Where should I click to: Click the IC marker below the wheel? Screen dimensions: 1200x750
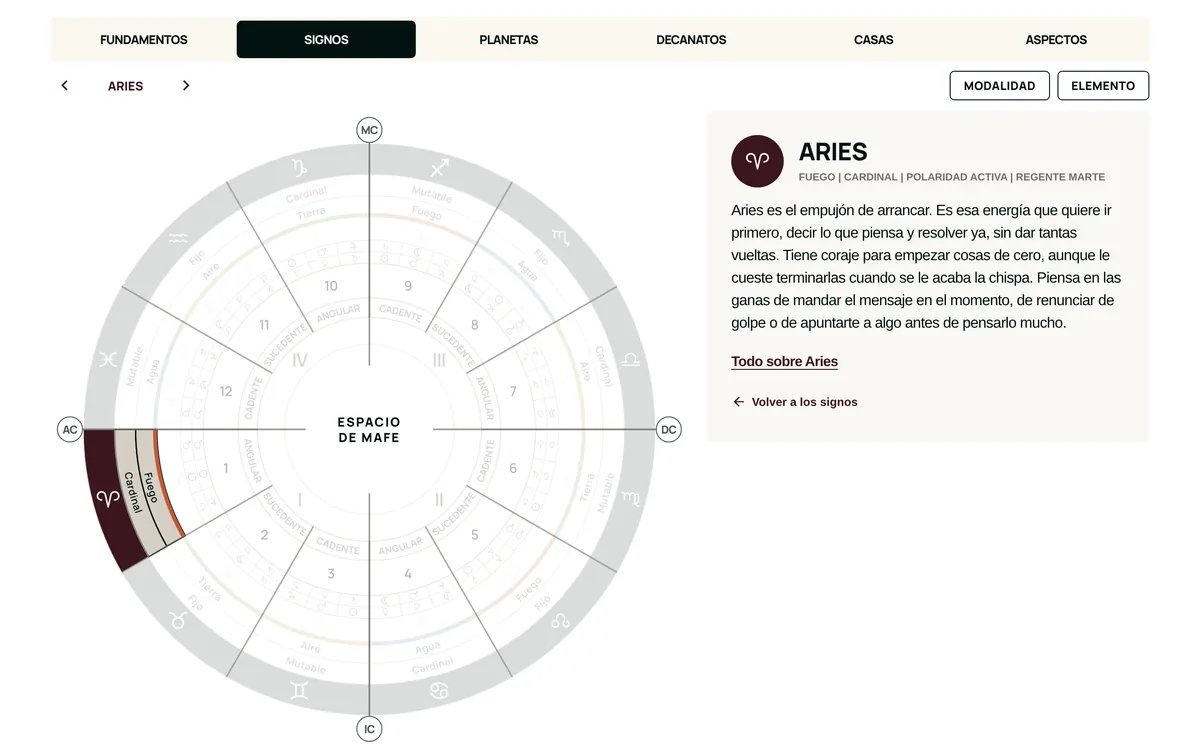click(x=369, y=729)
